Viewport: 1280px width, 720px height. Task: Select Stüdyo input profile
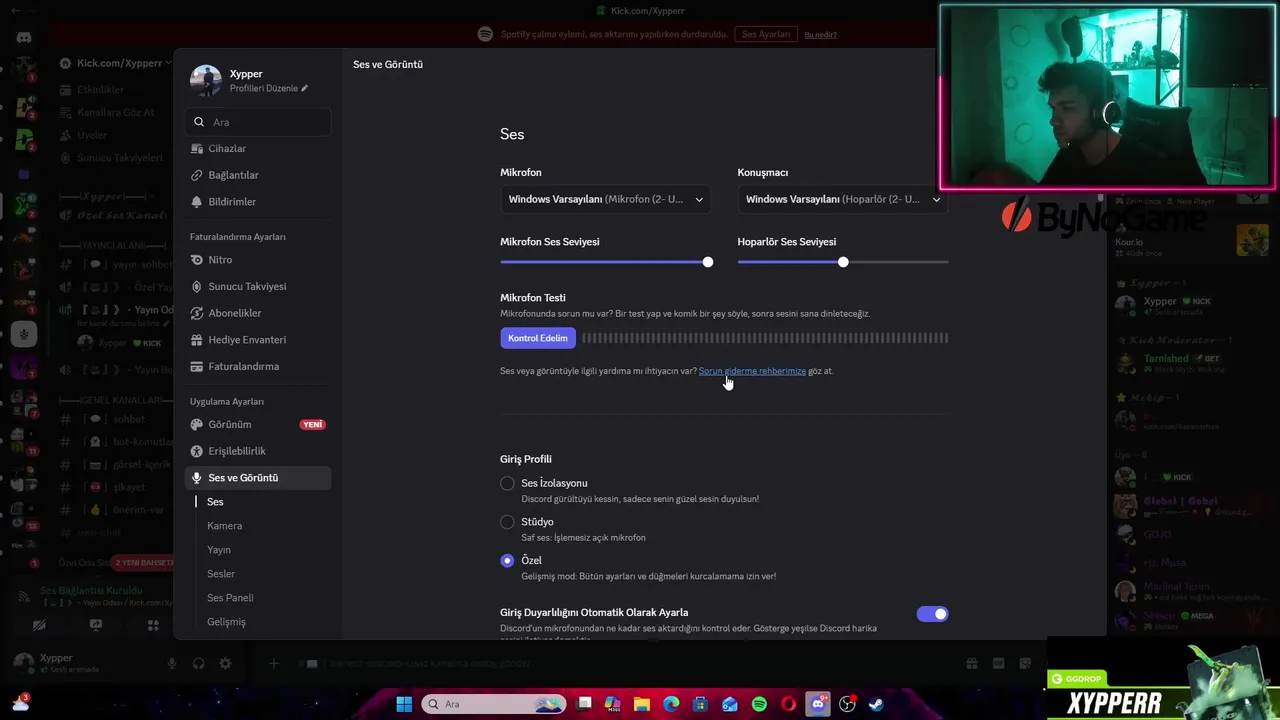[507, 522]
